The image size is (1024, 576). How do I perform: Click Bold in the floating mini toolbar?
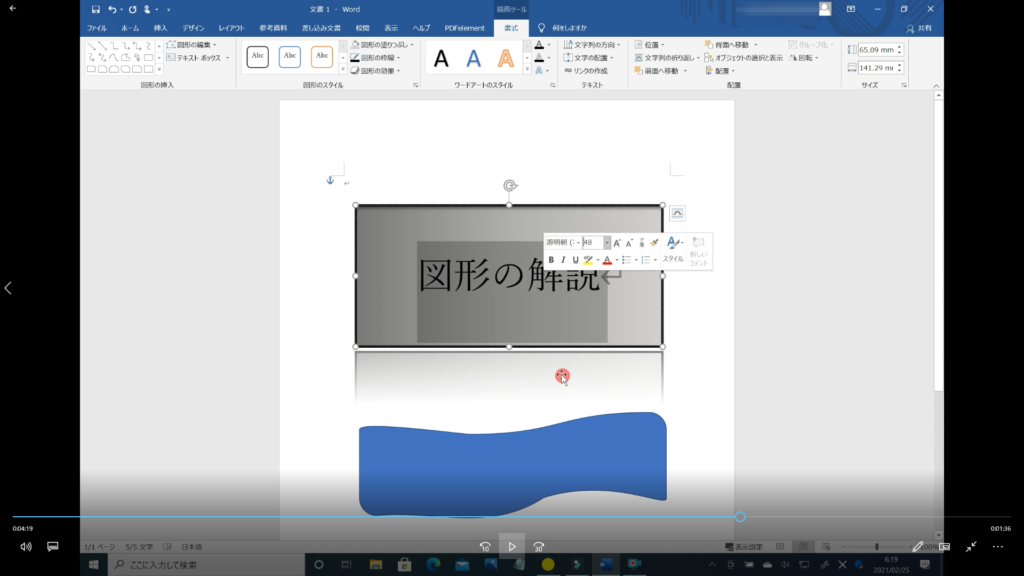click(x=551, y=260)
